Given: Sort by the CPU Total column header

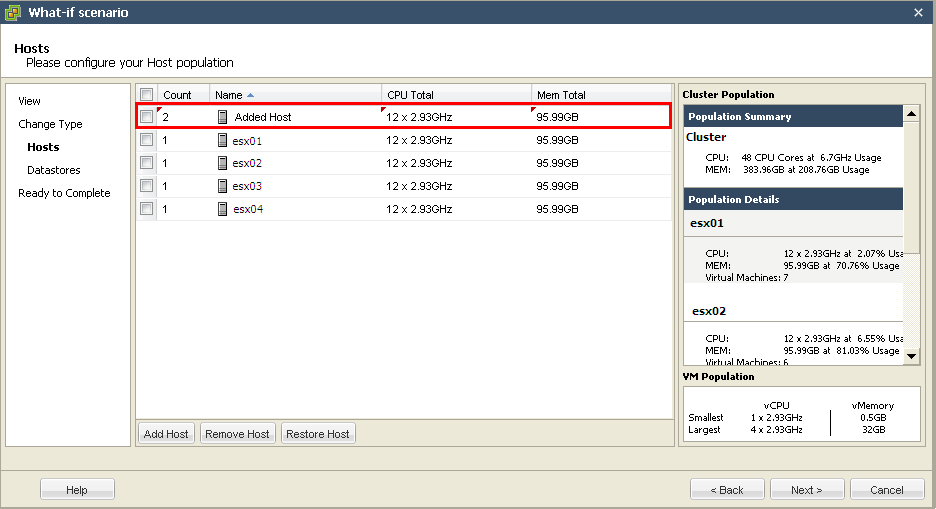Looking at the screenshot, I should click(x=457, y=95).
